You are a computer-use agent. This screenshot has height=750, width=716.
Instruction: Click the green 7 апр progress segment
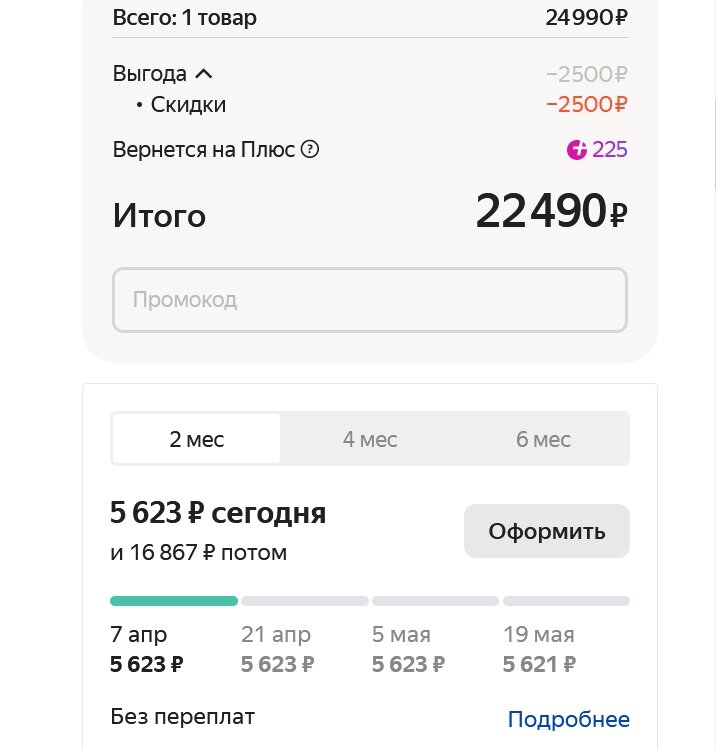pyautogui.click(x=174, y=601)
